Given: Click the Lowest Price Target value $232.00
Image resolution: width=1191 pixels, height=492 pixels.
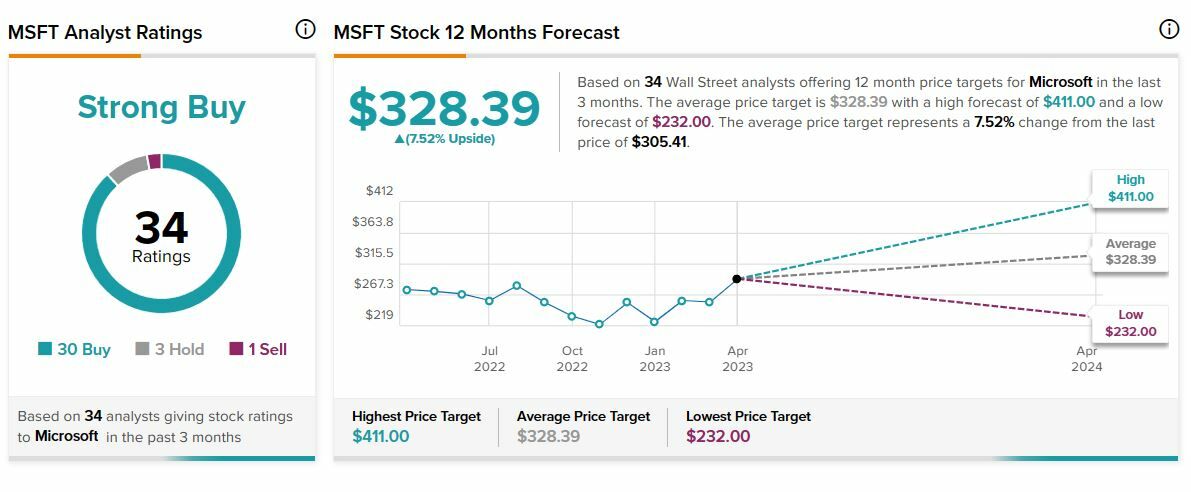Looking at the screenshot, I should pyautogui.click(x=718, y=436).
